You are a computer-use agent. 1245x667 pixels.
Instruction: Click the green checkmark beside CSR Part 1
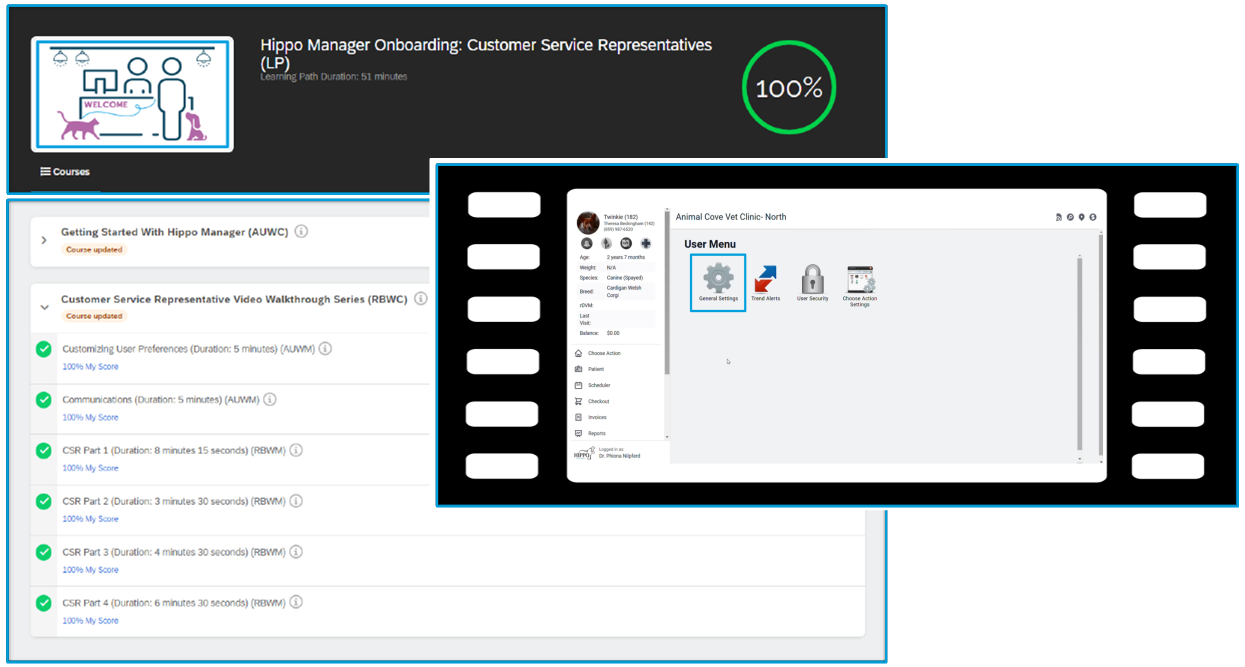tap(44, 451)
